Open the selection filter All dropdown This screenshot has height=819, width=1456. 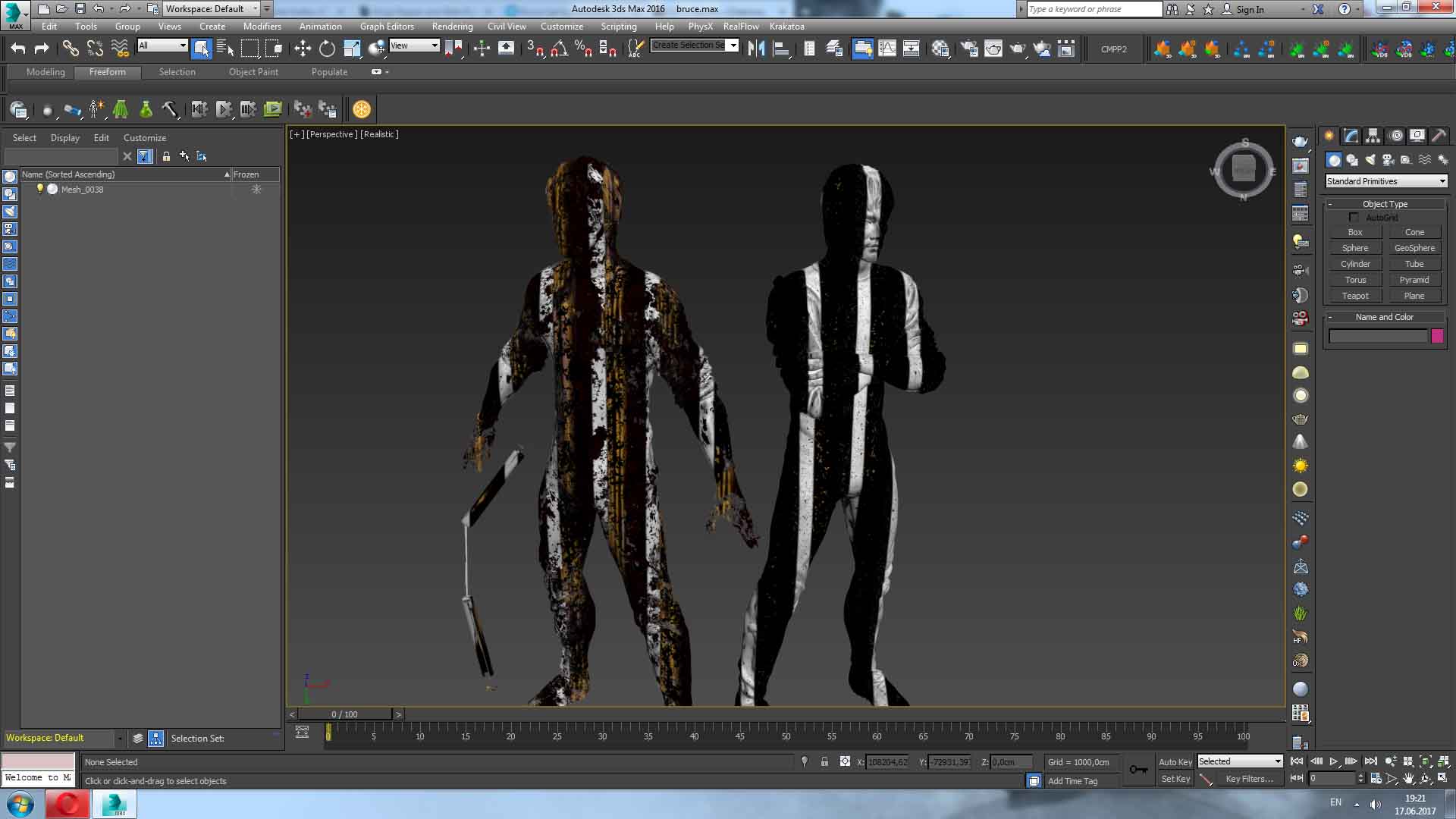pos(162,45)
